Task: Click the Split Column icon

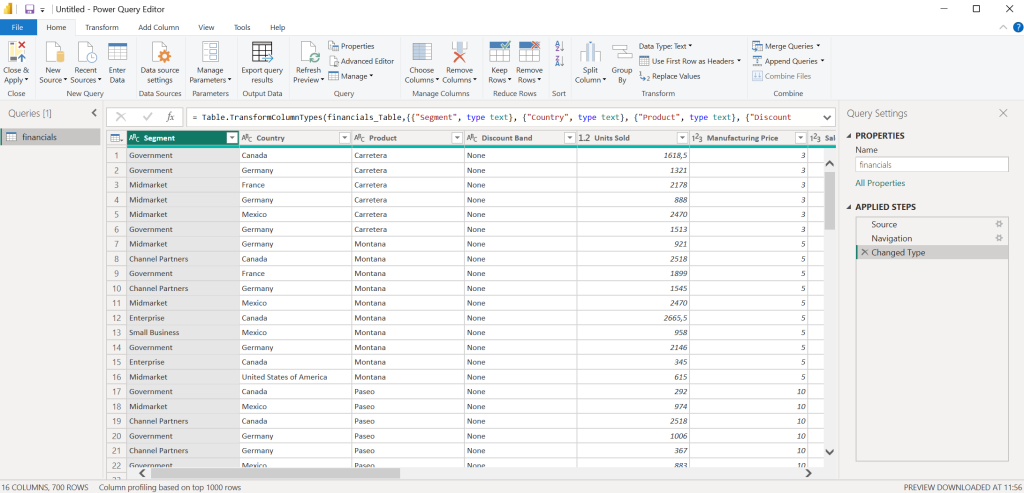Action: pyautogui.click(x=590, y=52)
